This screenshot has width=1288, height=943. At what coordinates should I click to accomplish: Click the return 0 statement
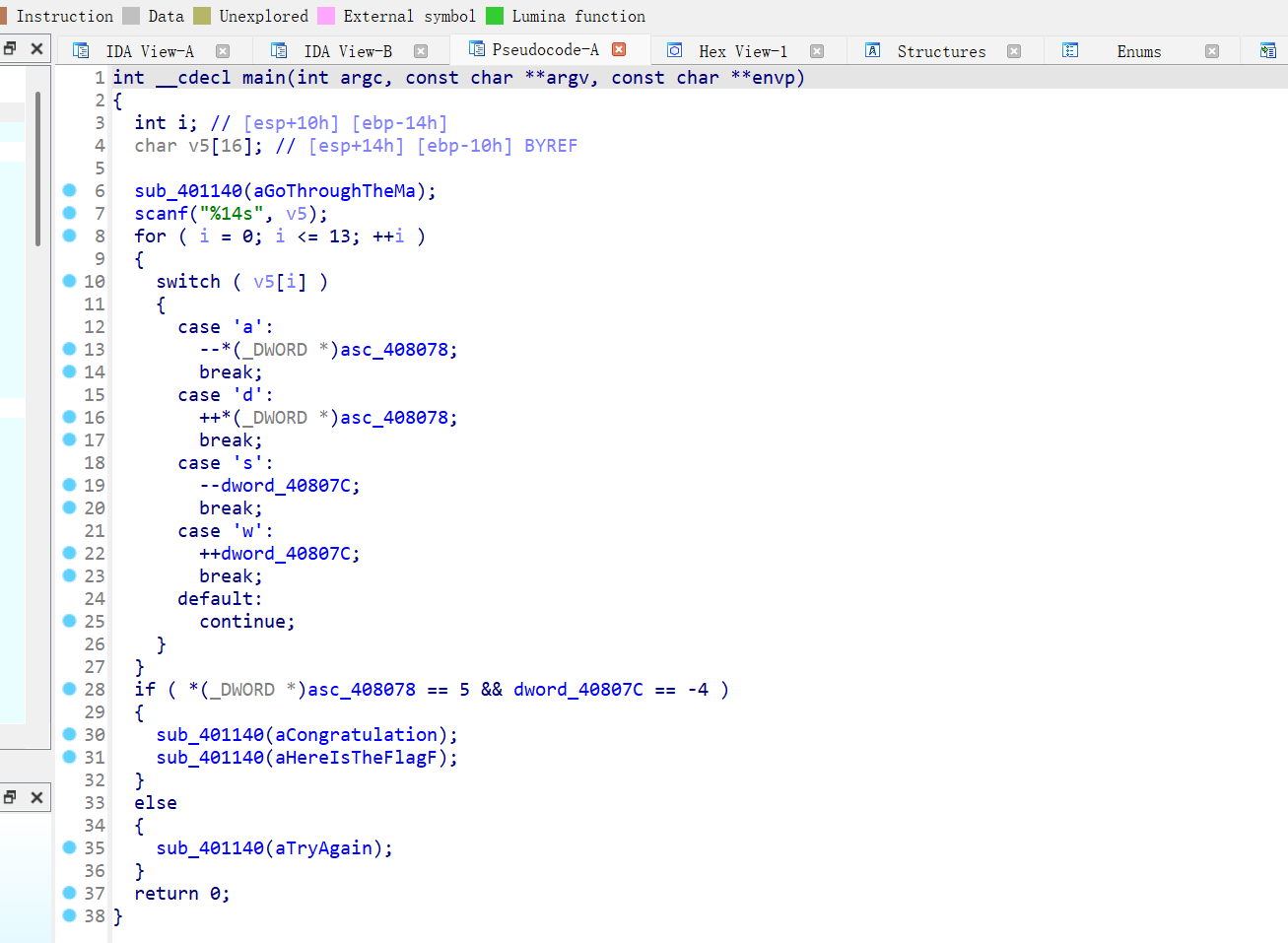click(x=182, y=894)
